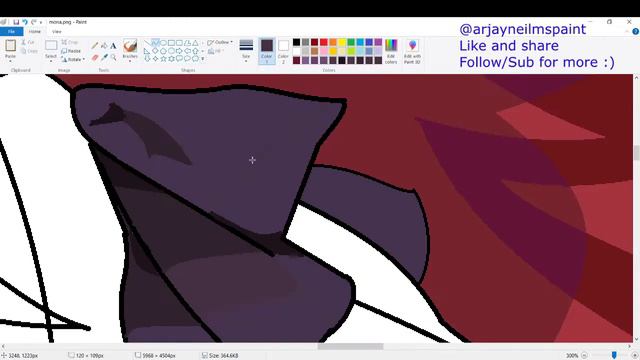Click the Select rectangle button

point(51,45)
